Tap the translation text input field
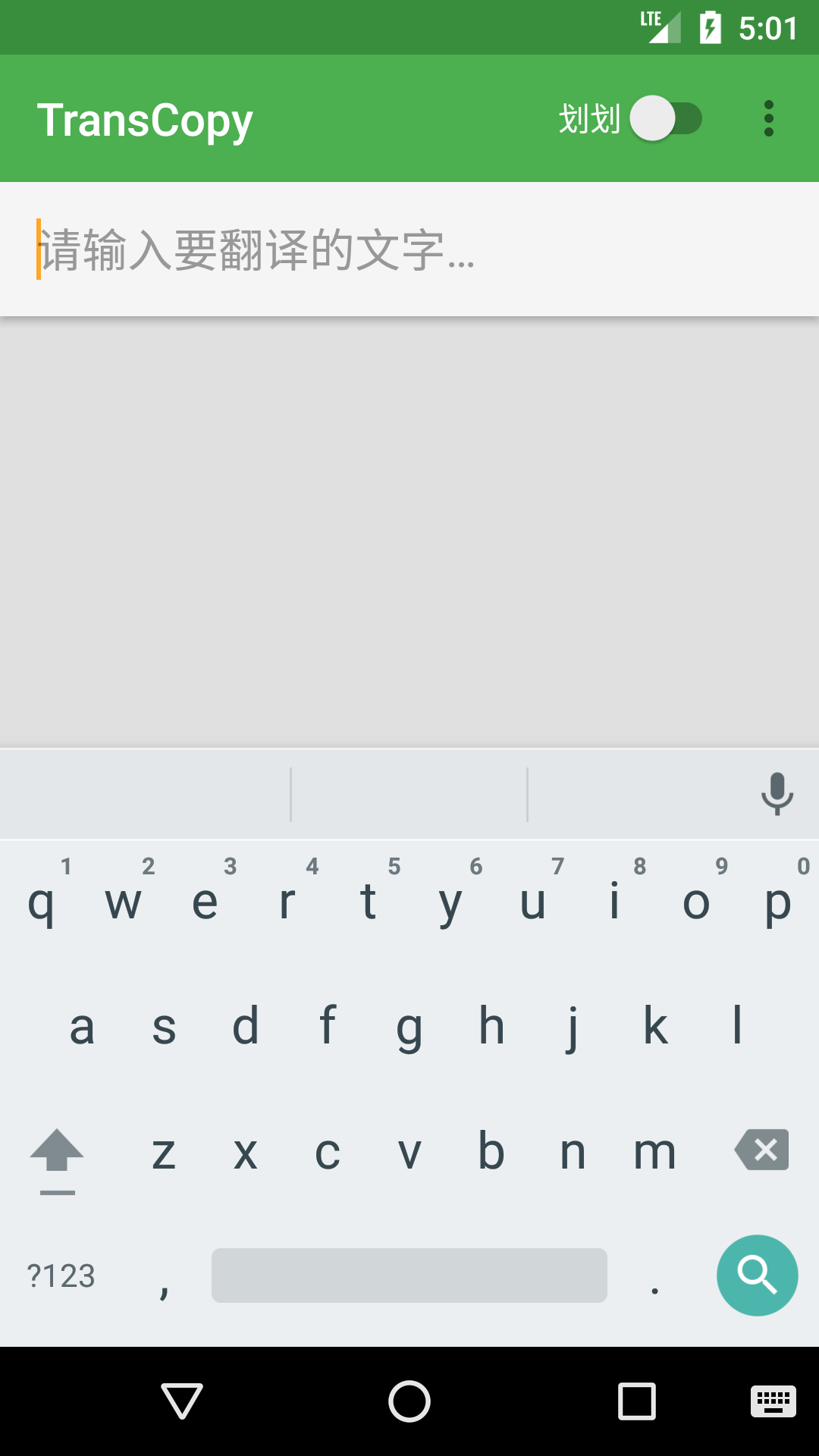Viewport: 819px width, 1456px height. (409, 249)
